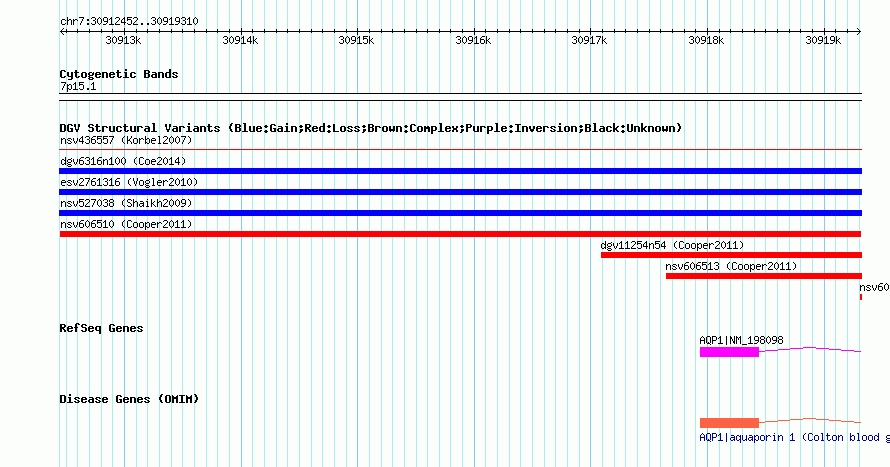Click the nsv436557 (Korbel2007) variant label

click(126, 140)
